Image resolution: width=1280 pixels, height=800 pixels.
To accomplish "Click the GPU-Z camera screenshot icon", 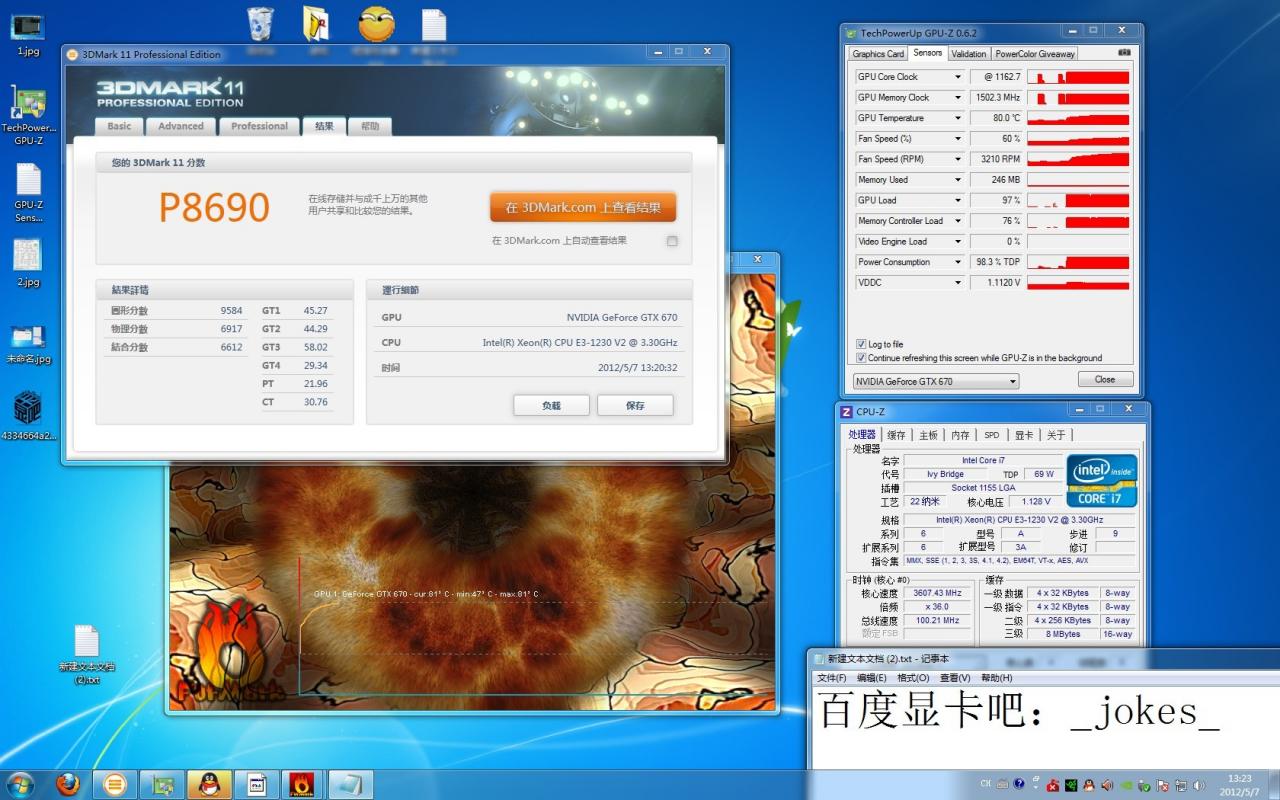I will coord(1124,53).
